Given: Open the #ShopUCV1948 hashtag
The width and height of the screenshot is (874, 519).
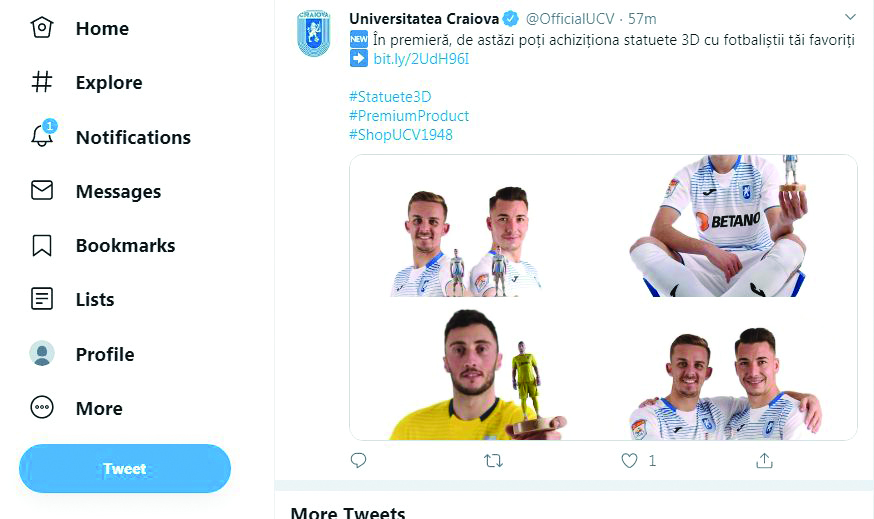Looking at the screenshot, I should (401, 135).
